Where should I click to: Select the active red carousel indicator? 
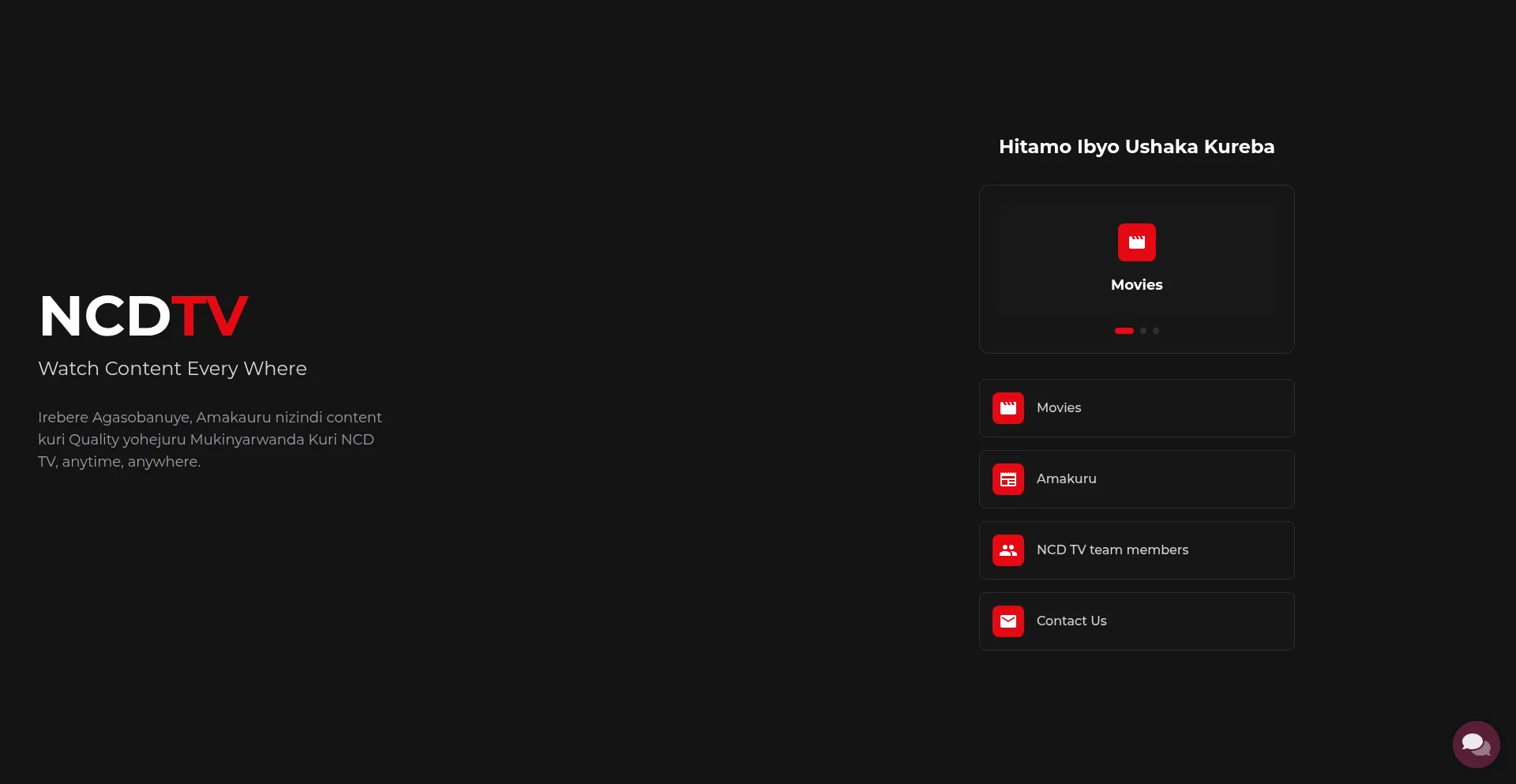(1124, 331)
